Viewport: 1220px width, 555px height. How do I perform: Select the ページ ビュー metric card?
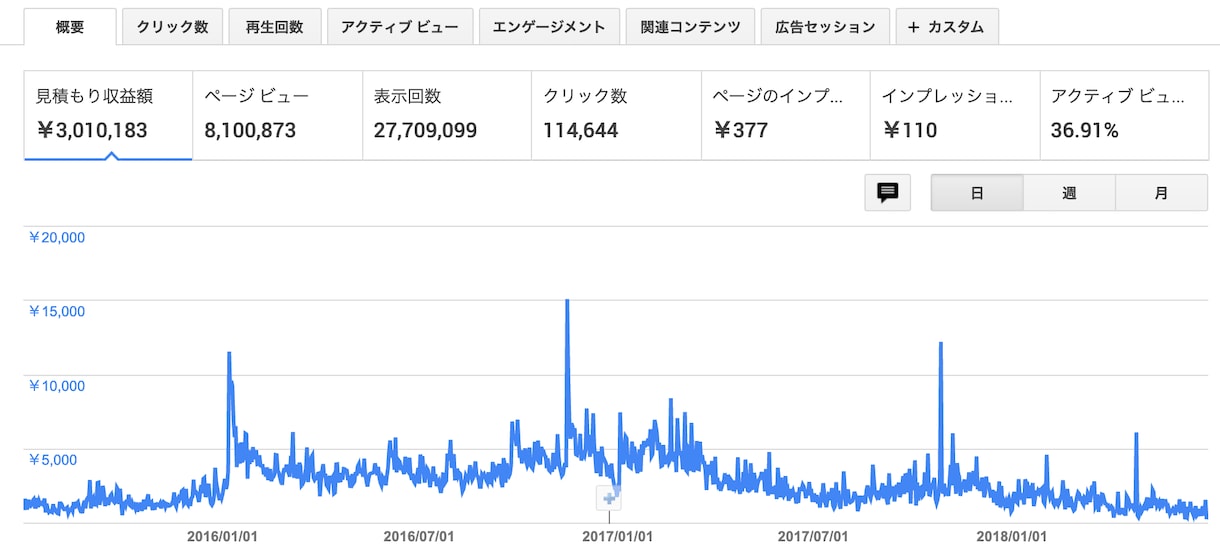pos(278,115)
